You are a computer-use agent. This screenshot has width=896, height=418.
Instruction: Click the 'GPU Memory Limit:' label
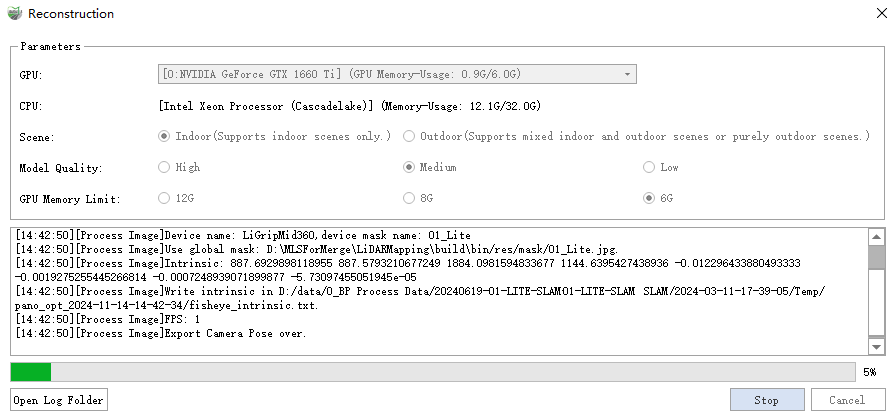70,199
